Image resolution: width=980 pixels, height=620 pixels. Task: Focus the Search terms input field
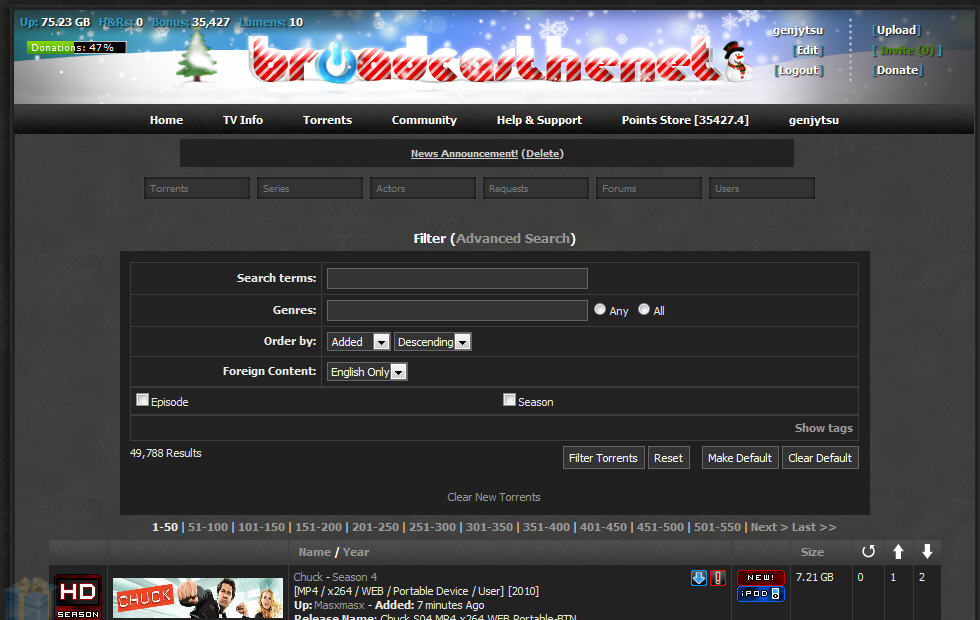[x=457, y=278]
